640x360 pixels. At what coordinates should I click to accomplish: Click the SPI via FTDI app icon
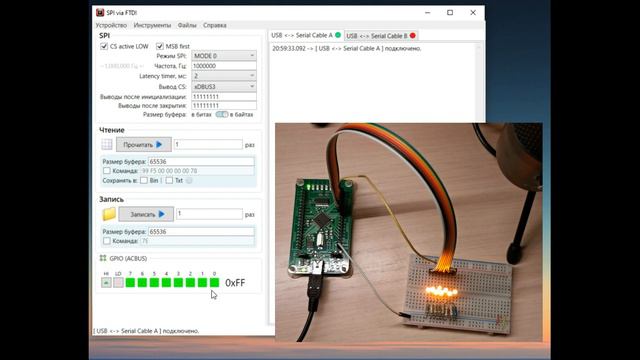(100, 13)
